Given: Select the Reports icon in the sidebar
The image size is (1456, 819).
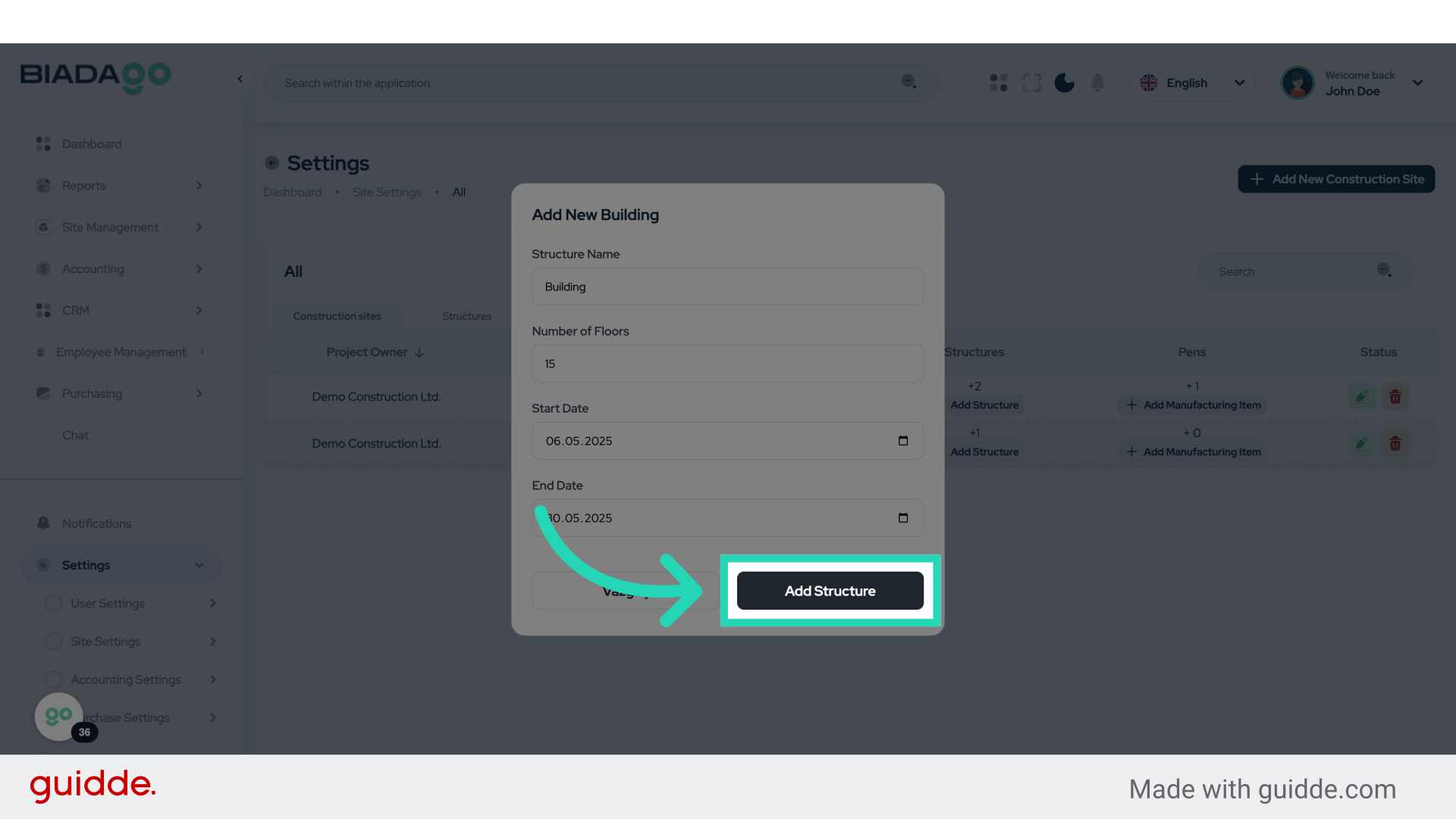Looking at the screenshot, I should [x=42, y=185].
